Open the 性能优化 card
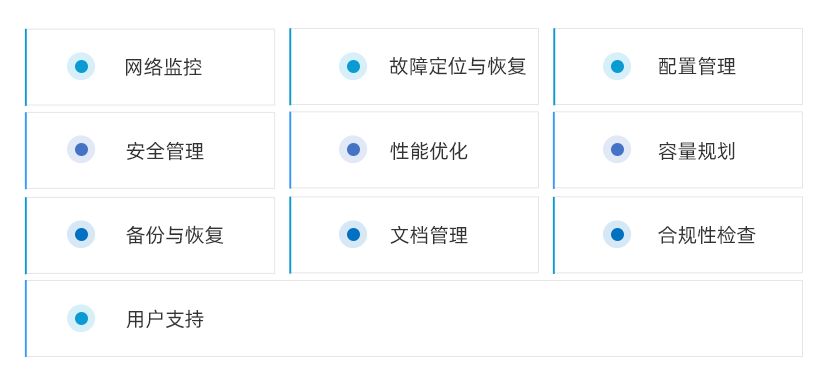Image resolution: width=828 pixels, height=379 pixels. click(414, 150)
